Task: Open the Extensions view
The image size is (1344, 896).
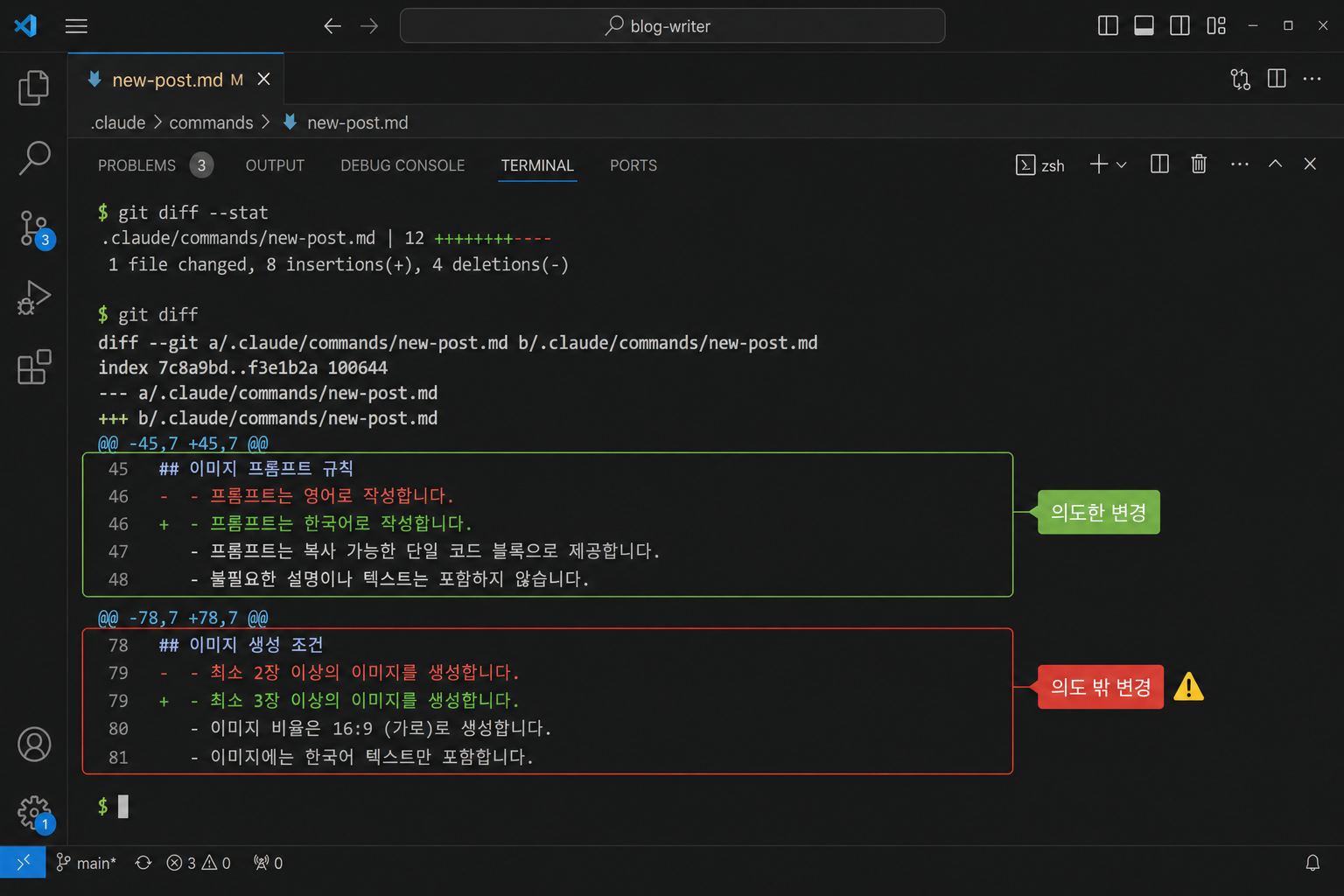Action: pos(33,367)
